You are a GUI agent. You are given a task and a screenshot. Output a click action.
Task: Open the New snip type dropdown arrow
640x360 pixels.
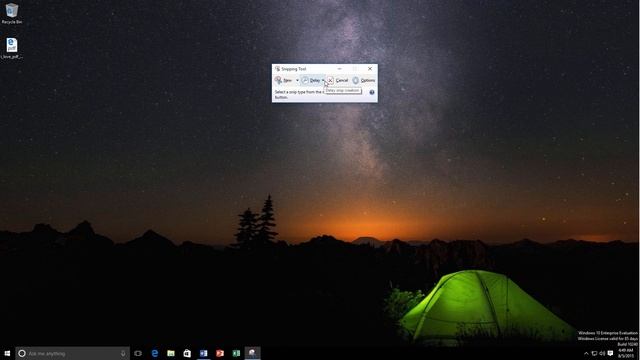[x=297, y=80]
